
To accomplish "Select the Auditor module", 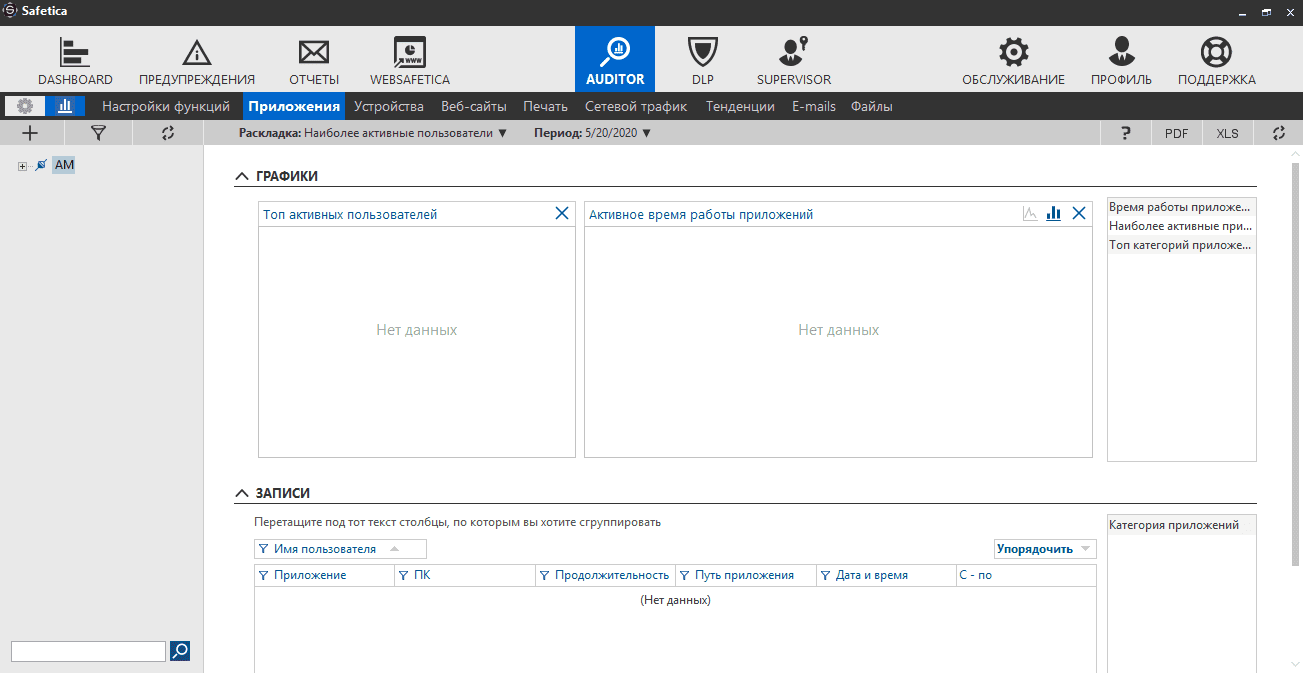I will [x=615, y=59].
